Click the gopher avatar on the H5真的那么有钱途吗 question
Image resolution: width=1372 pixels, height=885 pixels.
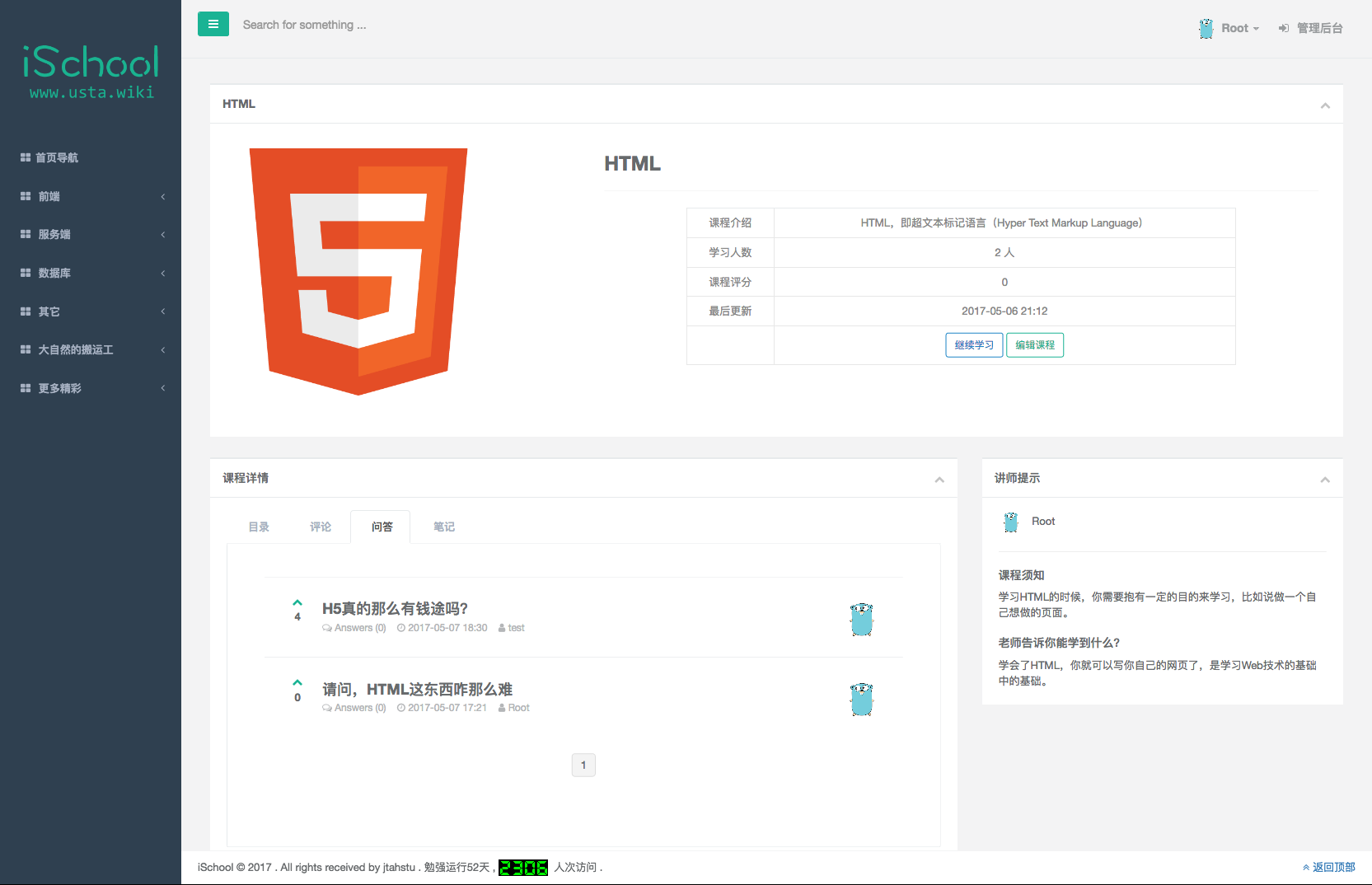(861, 619)
